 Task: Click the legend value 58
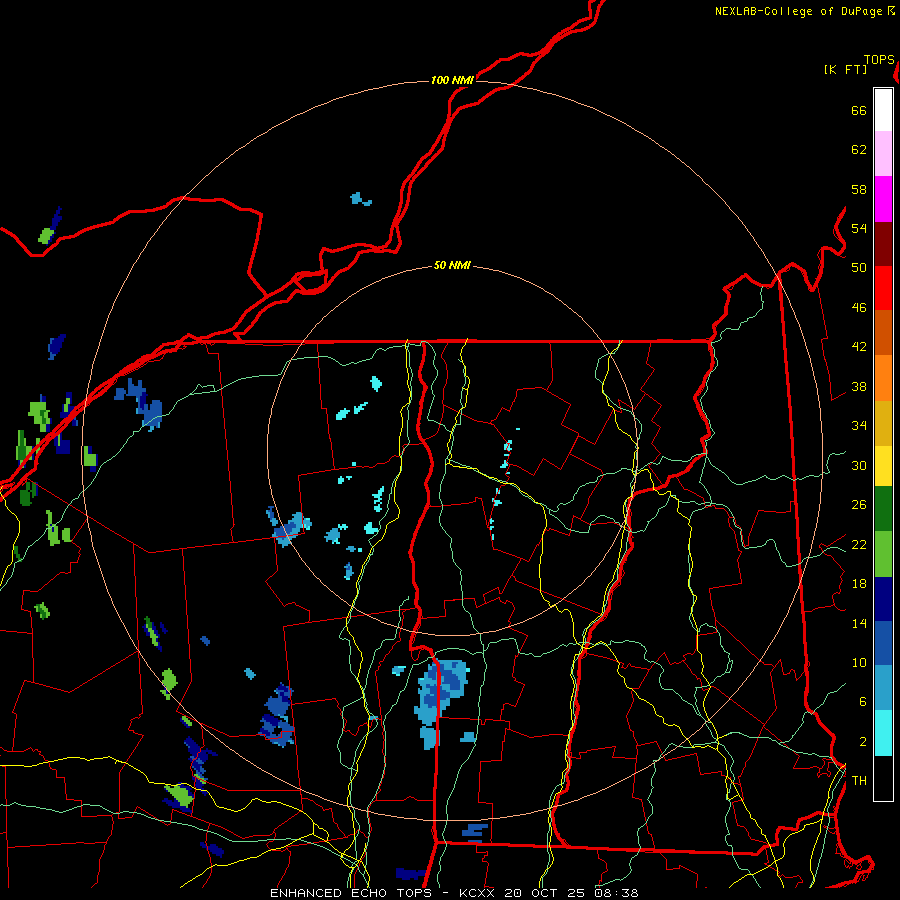(x=859, y=189)
